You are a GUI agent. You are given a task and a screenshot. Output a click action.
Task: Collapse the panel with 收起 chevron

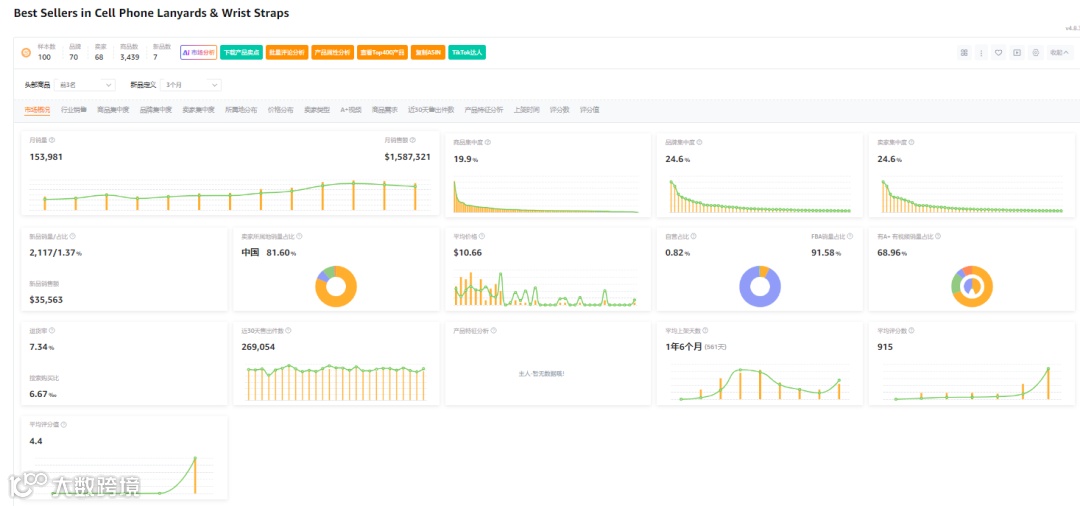coord(1059,52)
